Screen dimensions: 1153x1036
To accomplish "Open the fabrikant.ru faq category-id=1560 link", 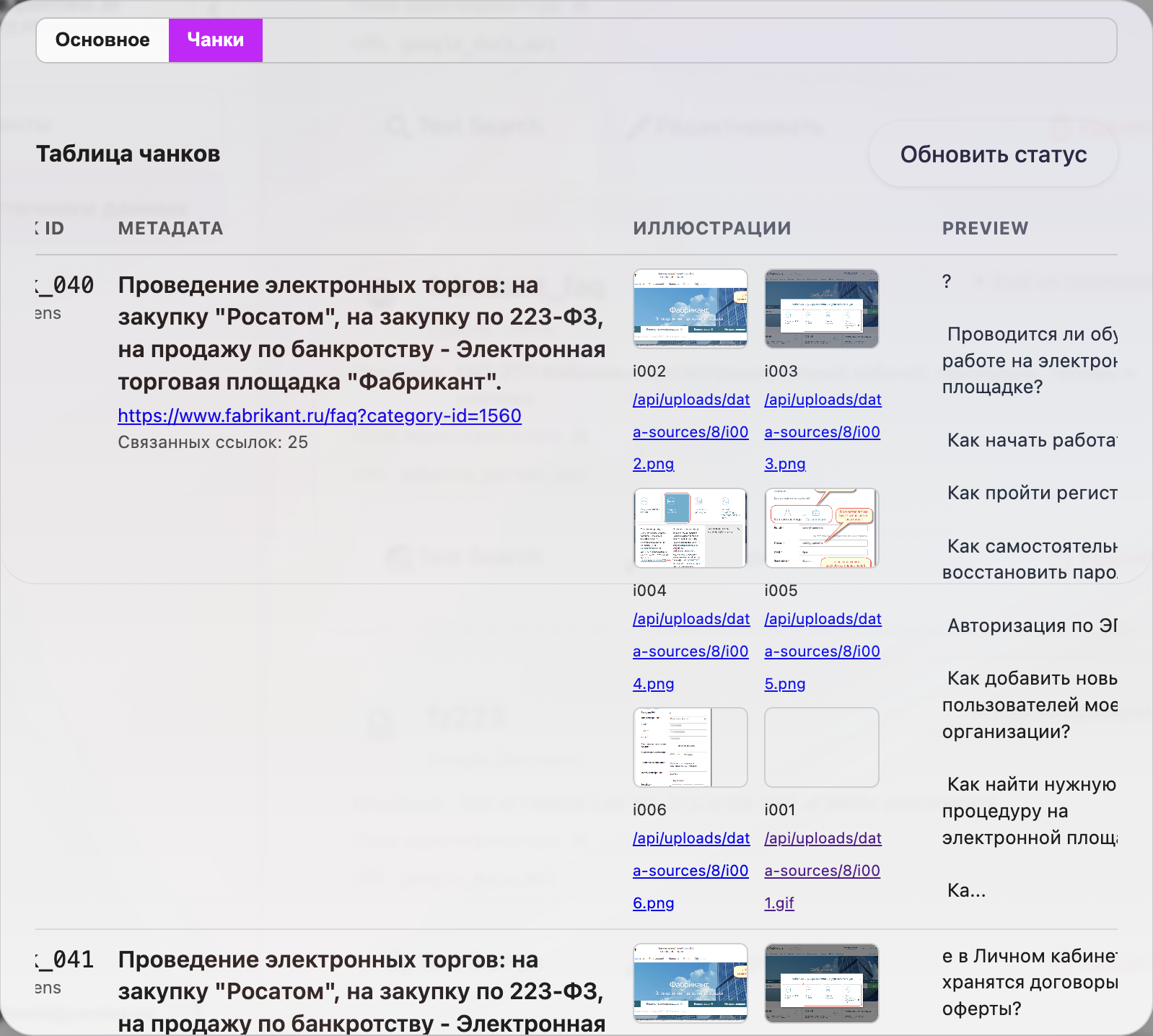I will pyautogui.click(x=320, y=416).
